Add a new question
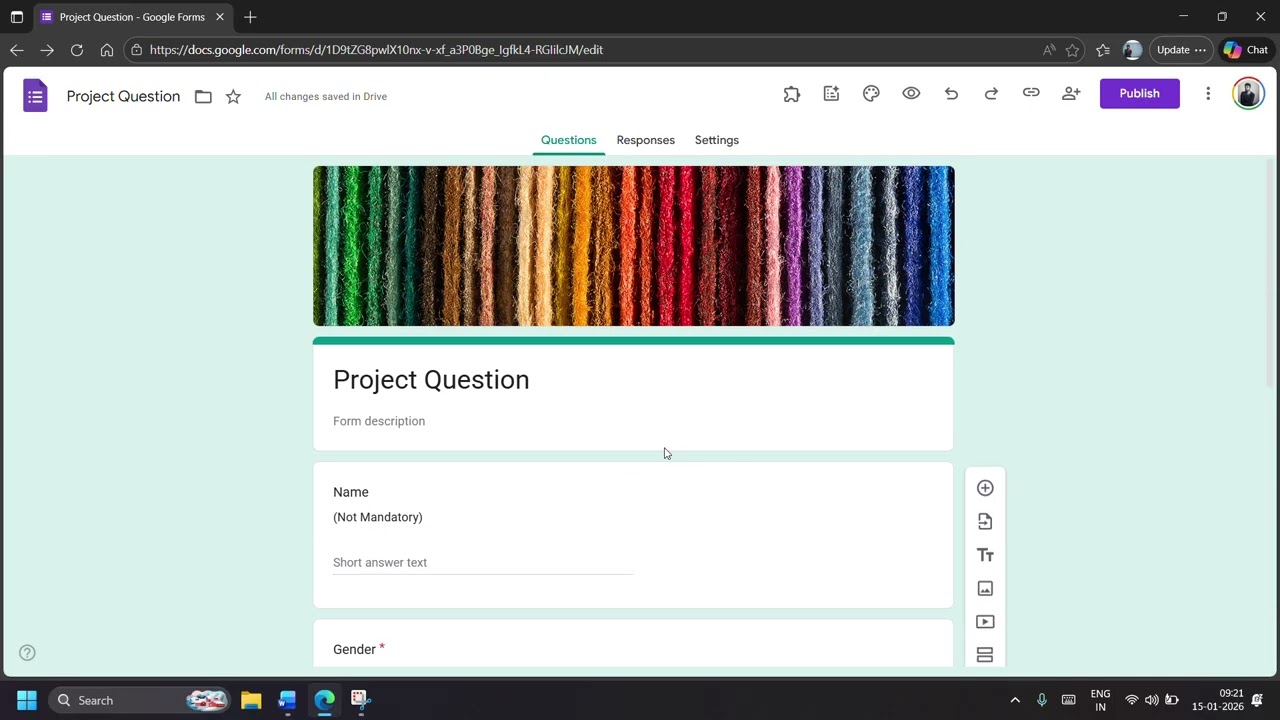 click(x=985, y=488)
